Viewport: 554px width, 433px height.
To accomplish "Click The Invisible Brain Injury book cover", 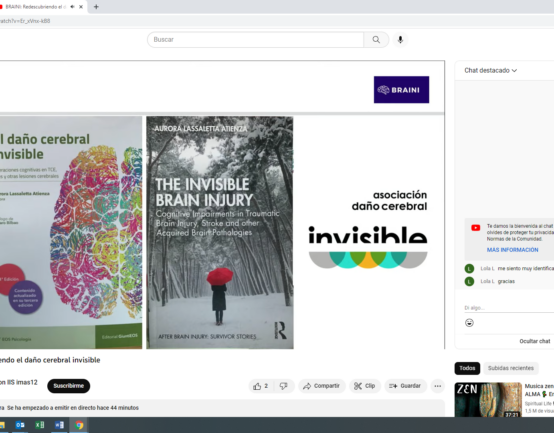I will 220,232.
